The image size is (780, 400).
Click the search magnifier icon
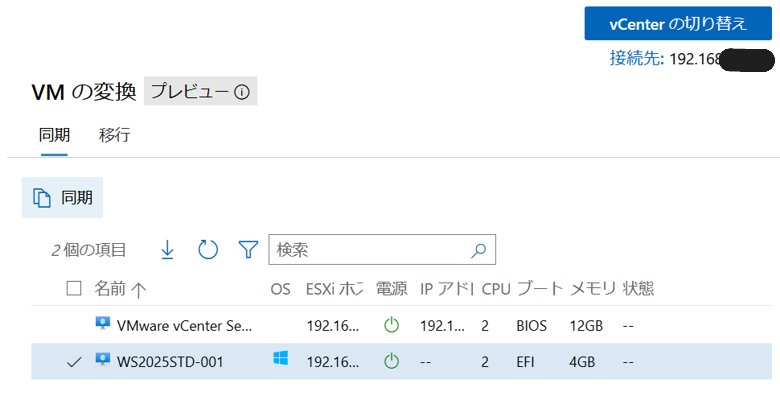coord(478,250)
